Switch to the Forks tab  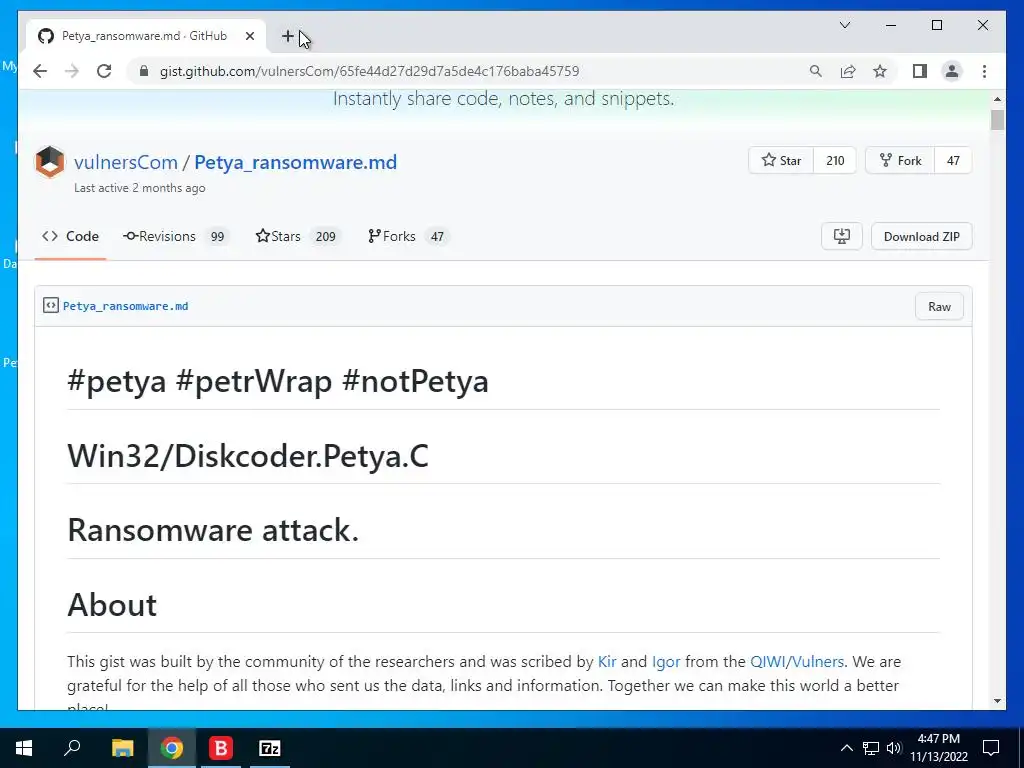click(408, 236)
